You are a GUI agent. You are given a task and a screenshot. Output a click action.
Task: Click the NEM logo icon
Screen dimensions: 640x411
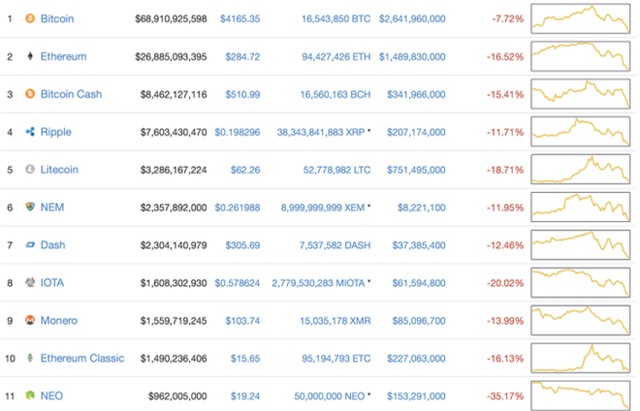point(29,208)
